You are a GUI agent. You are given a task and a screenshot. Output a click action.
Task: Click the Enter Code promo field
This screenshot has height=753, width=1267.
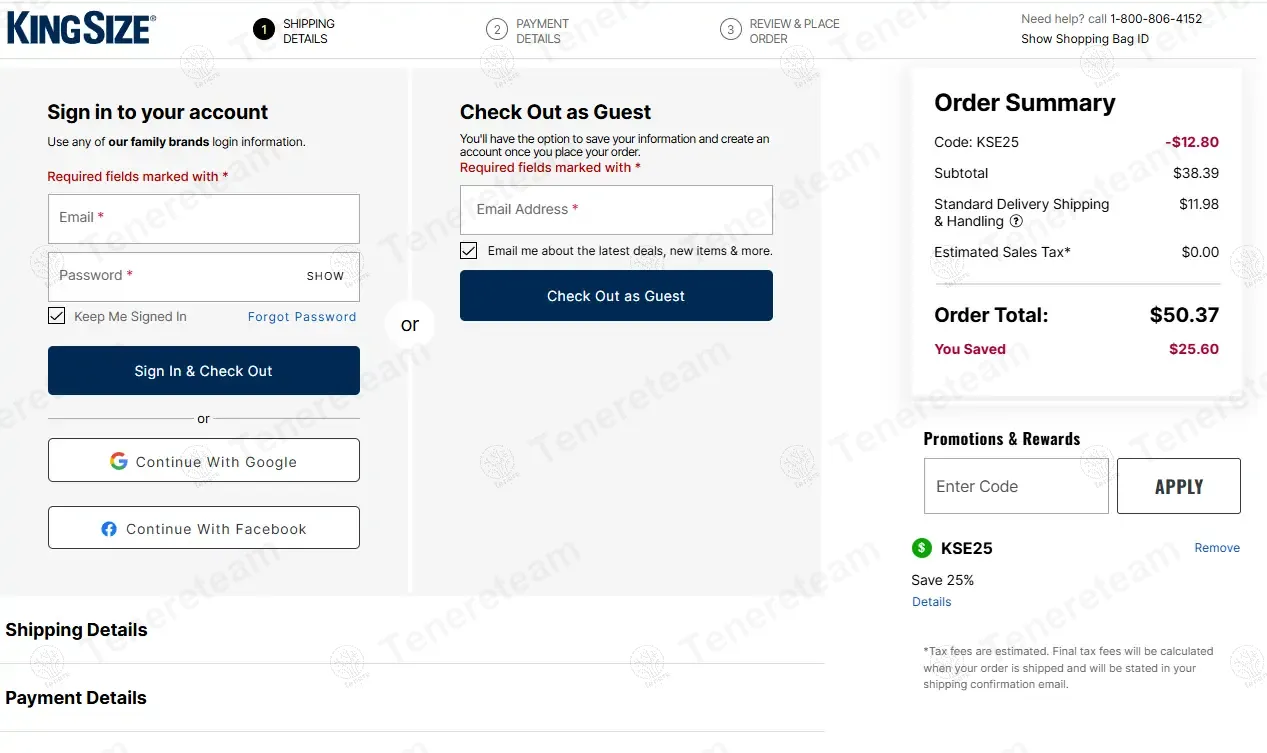1016,486
